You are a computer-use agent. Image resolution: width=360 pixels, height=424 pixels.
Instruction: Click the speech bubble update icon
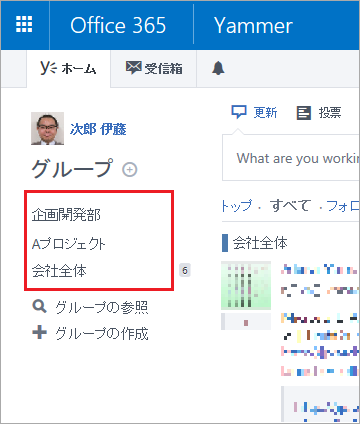pos(239,112)
